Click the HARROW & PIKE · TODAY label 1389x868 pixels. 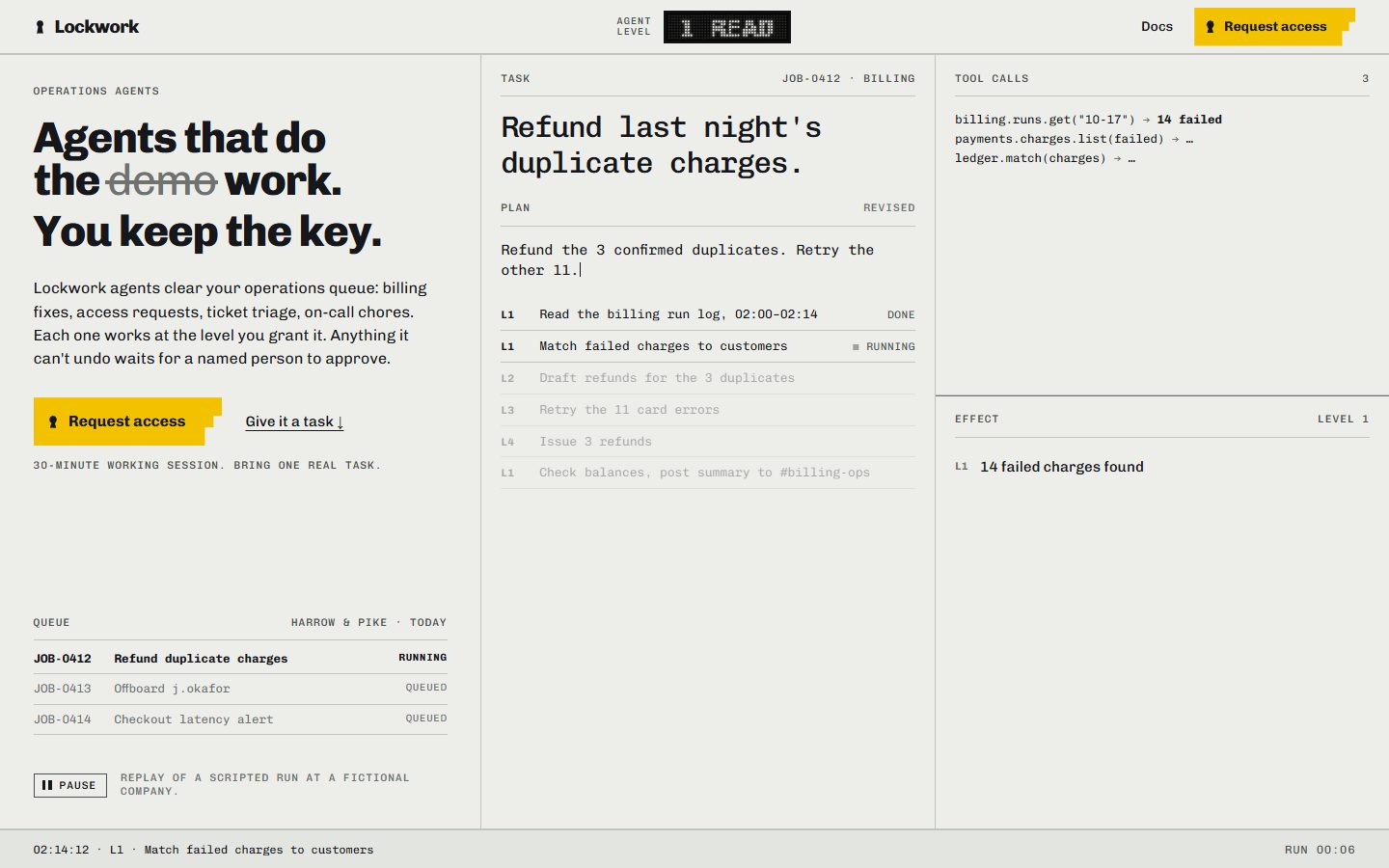(368, 623)
